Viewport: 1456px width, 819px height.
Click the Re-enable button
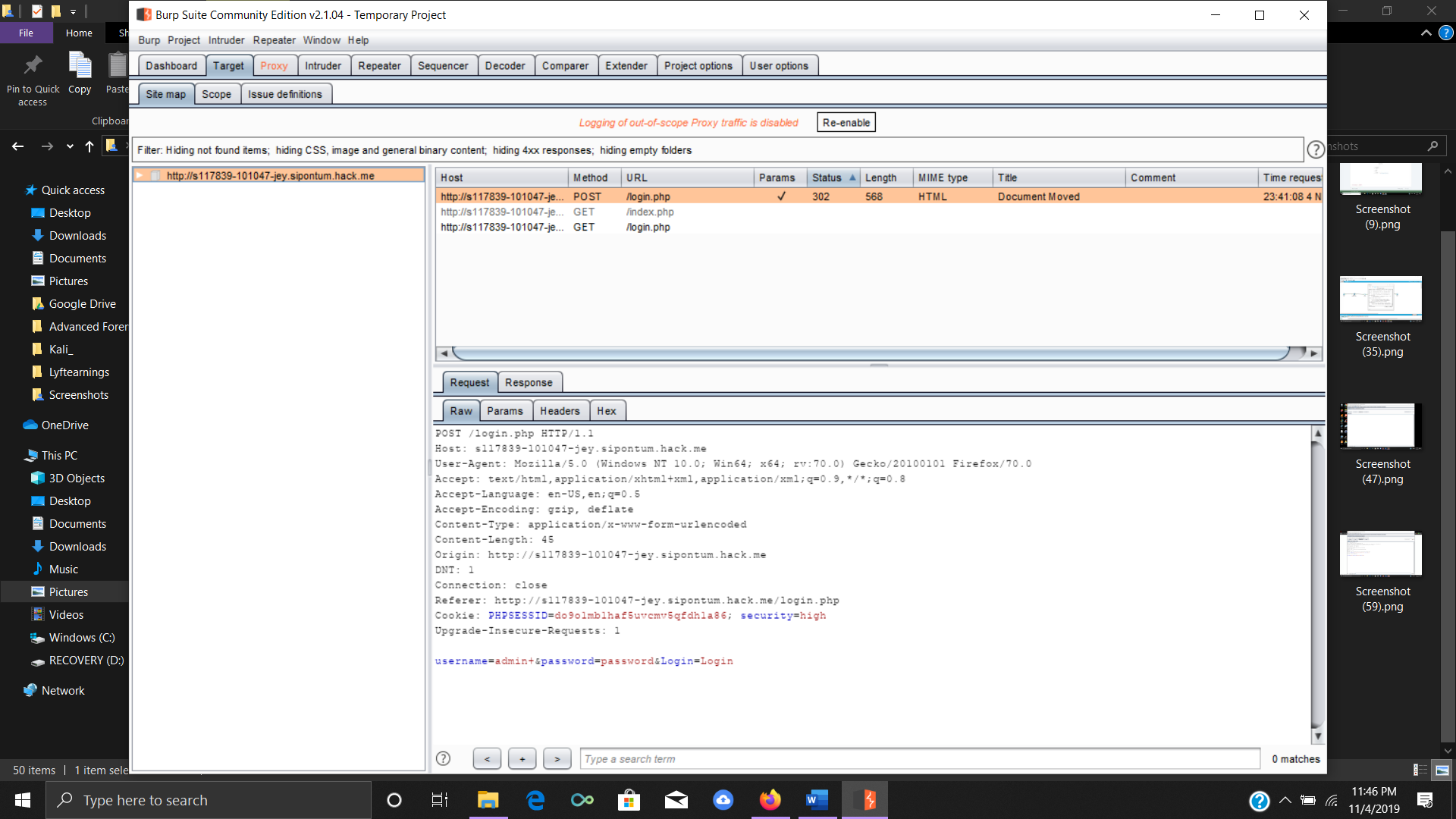pyautogui.click(x=846, y=122)
